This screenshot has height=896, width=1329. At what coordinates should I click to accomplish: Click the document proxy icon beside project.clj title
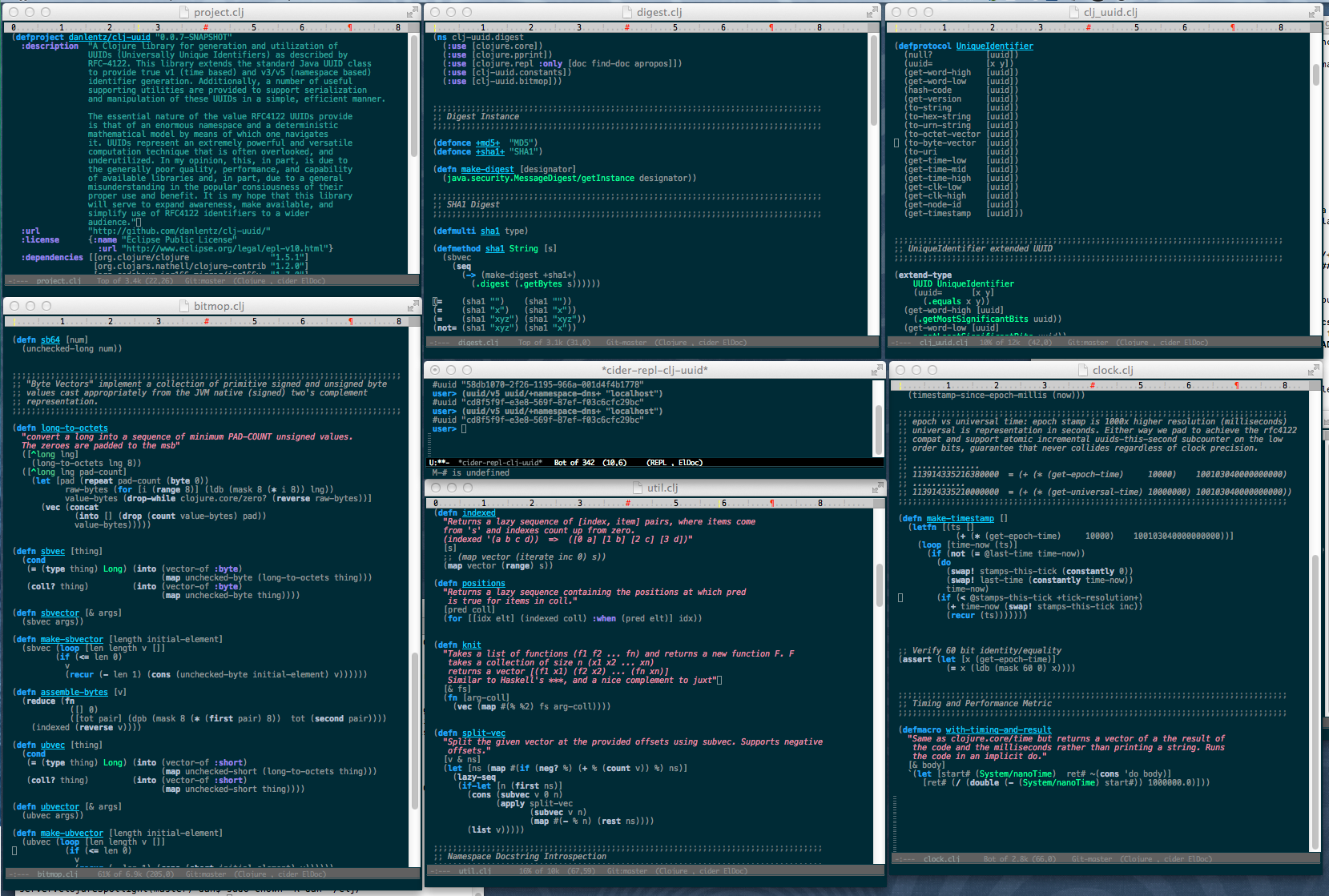pyautogui.click(x=185, y=12)
